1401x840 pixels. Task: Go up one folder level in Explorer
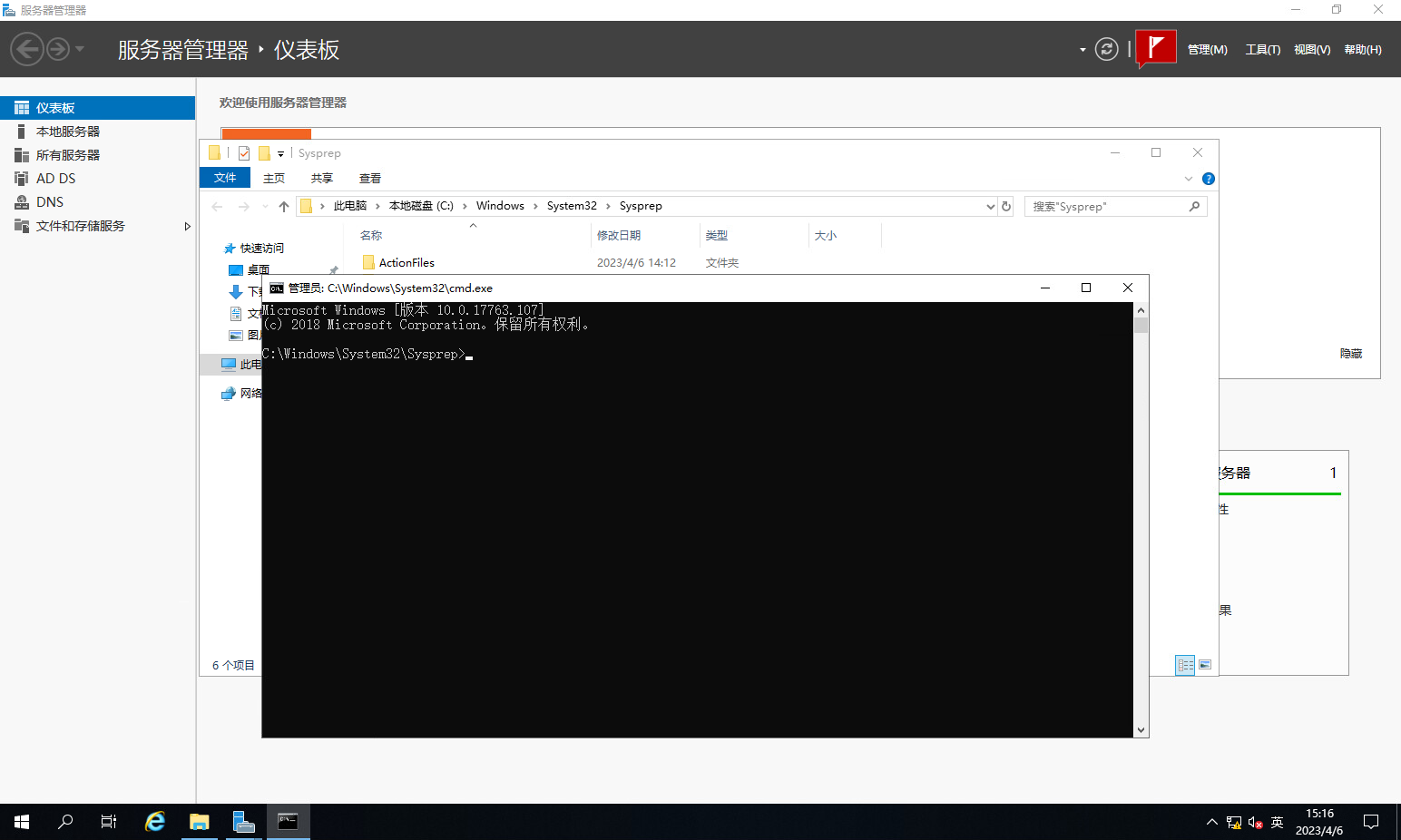(x=284, y=207)
